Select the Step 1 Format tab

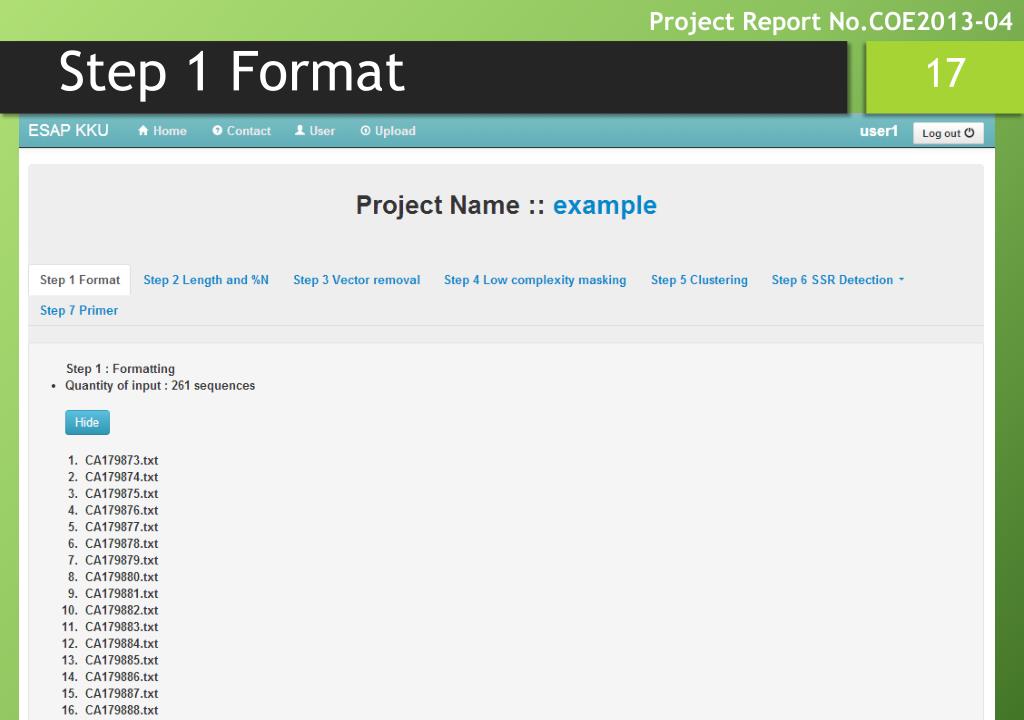click(80, 280)
